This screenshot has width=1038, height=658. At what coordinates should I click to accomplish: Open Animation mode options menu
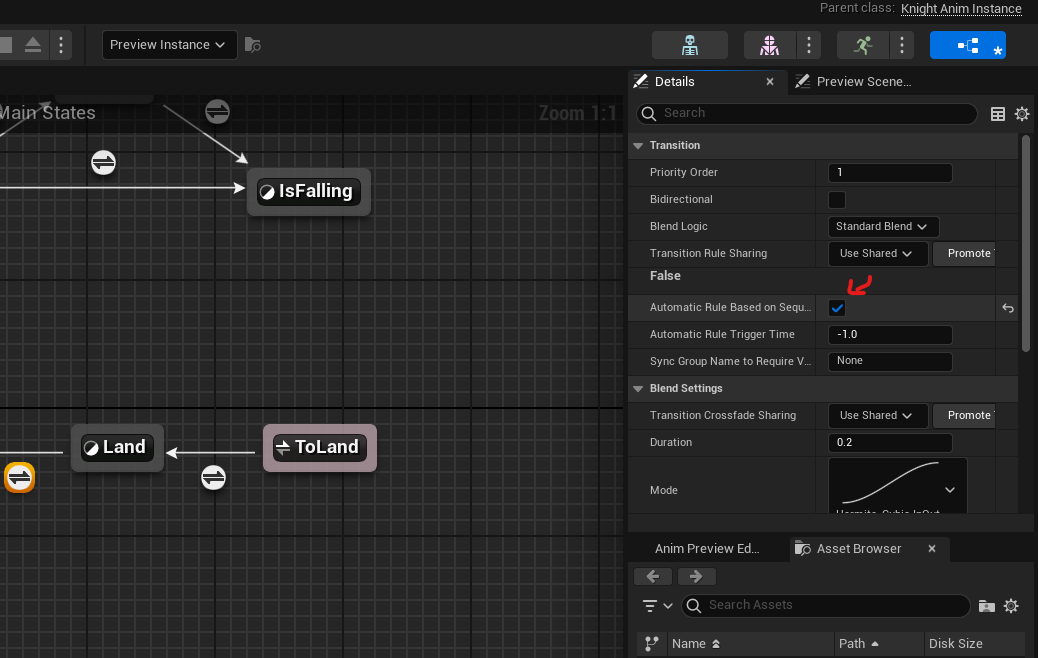click(902, 45)
